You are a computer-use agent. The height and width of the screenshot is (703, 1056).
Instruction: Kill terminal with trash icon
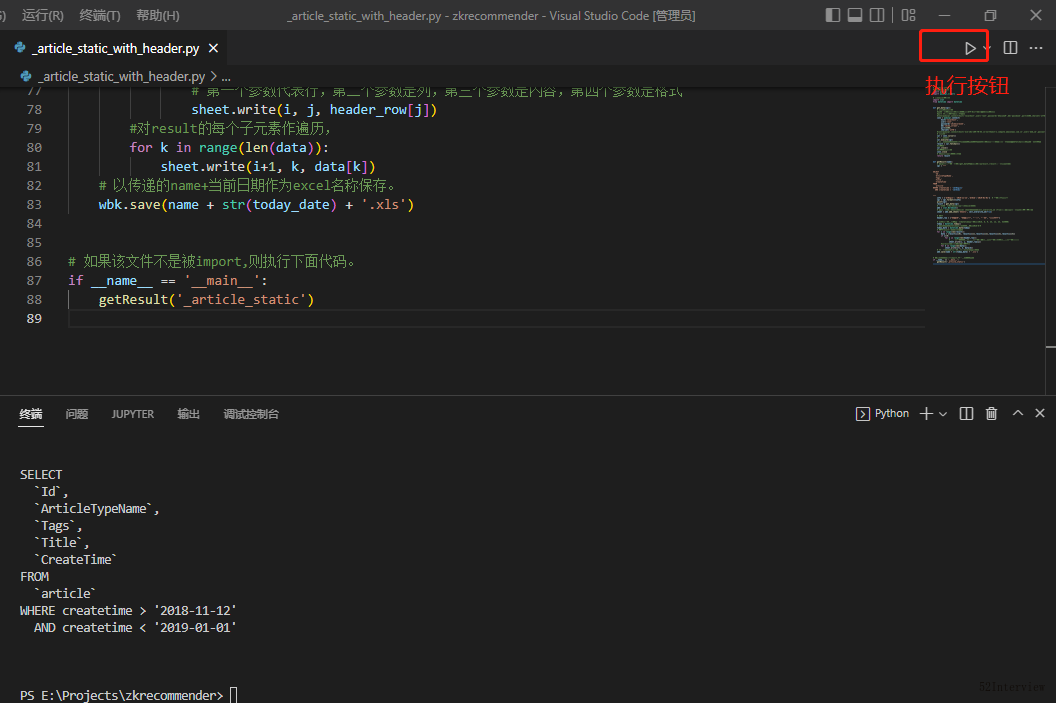(x=991, y=413)
